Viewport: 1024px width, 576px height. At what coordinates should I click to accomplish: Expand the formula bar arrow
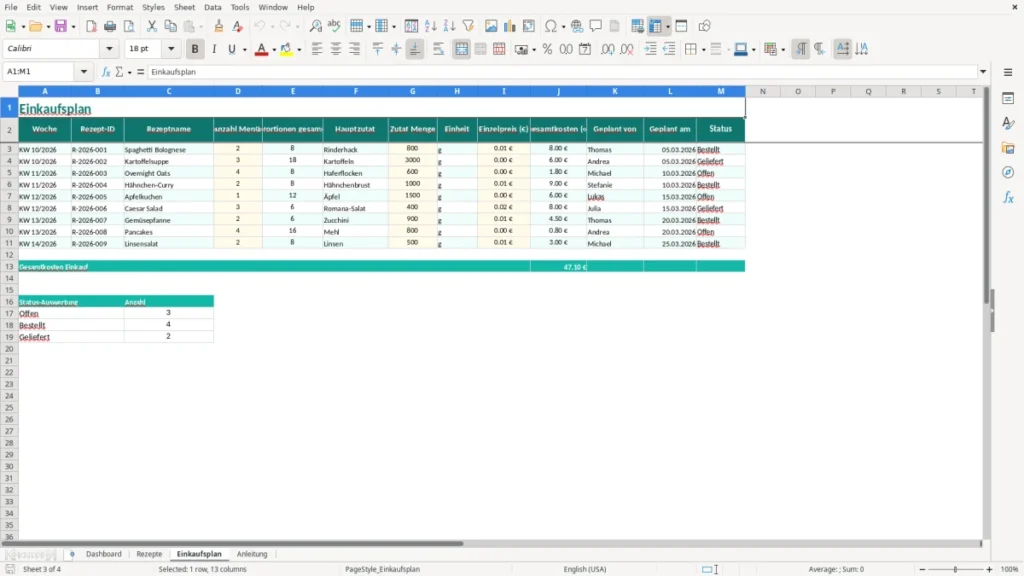click(x=983, y=72)
